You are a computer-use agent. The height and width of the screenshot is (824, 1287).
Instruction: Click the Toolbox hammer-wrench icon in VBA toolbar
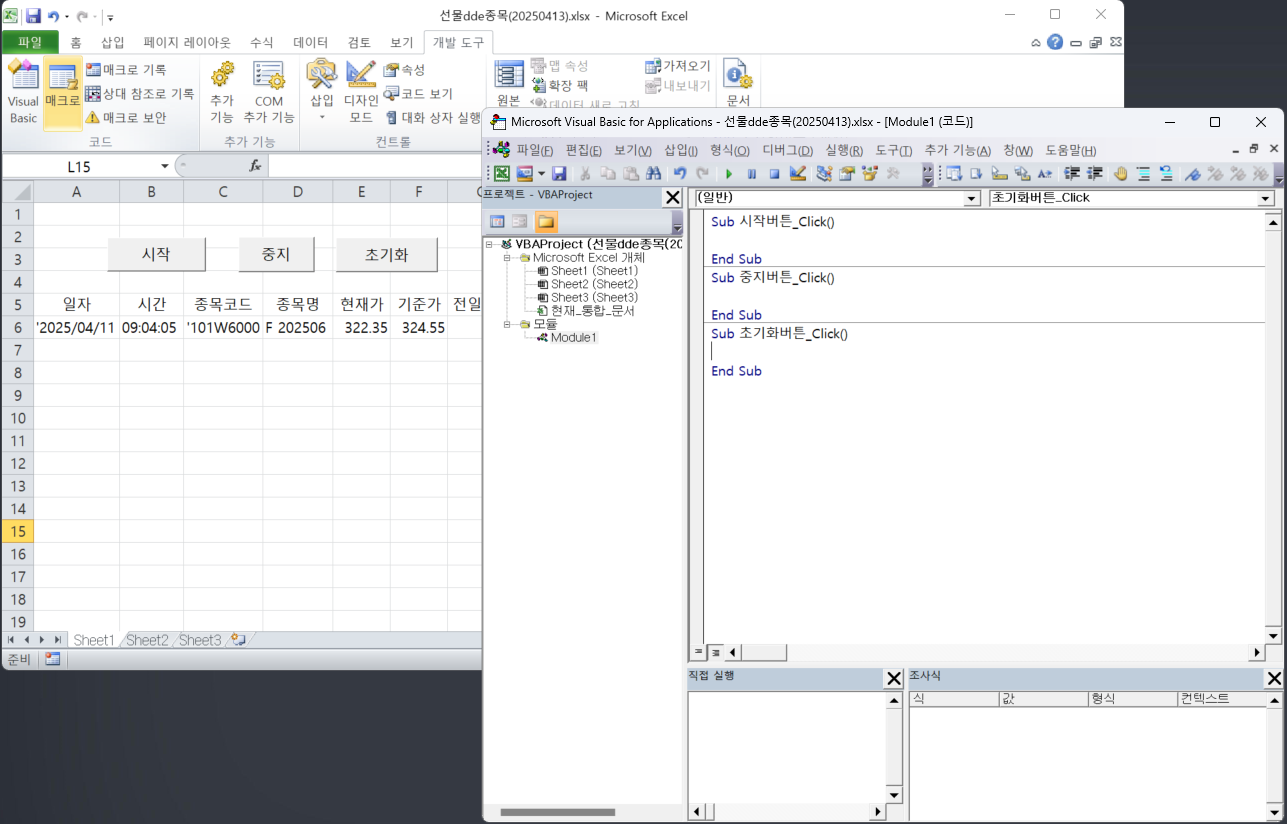(894, 173)
